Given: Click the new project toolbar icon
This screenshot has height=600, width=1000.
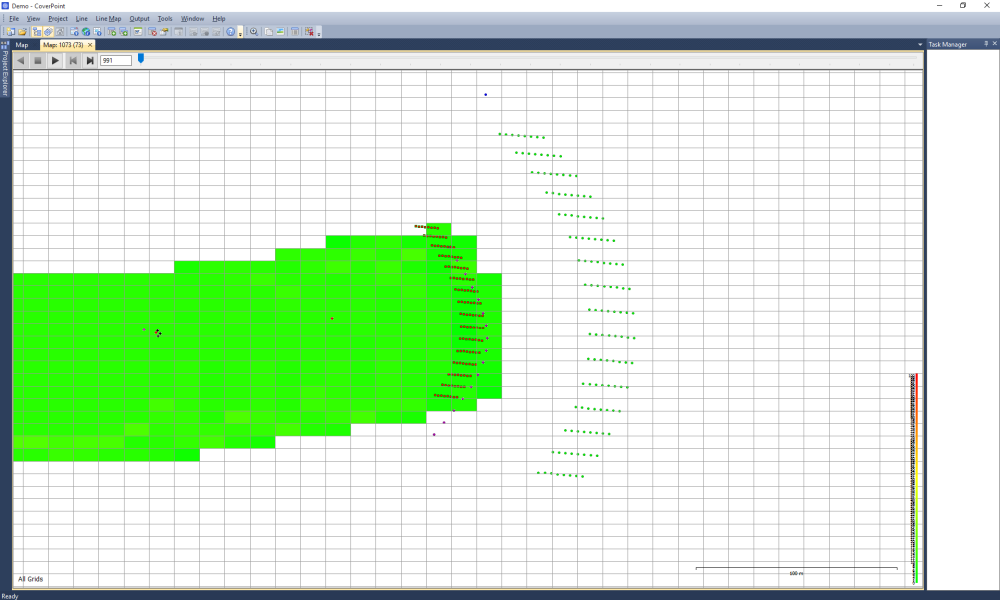Looking at the screenshot, I should point(10,32).
